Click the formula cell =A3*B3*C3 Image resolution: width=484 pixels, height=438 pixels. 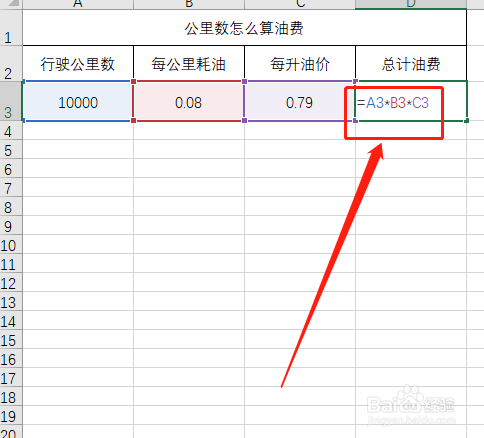point(411,101)
